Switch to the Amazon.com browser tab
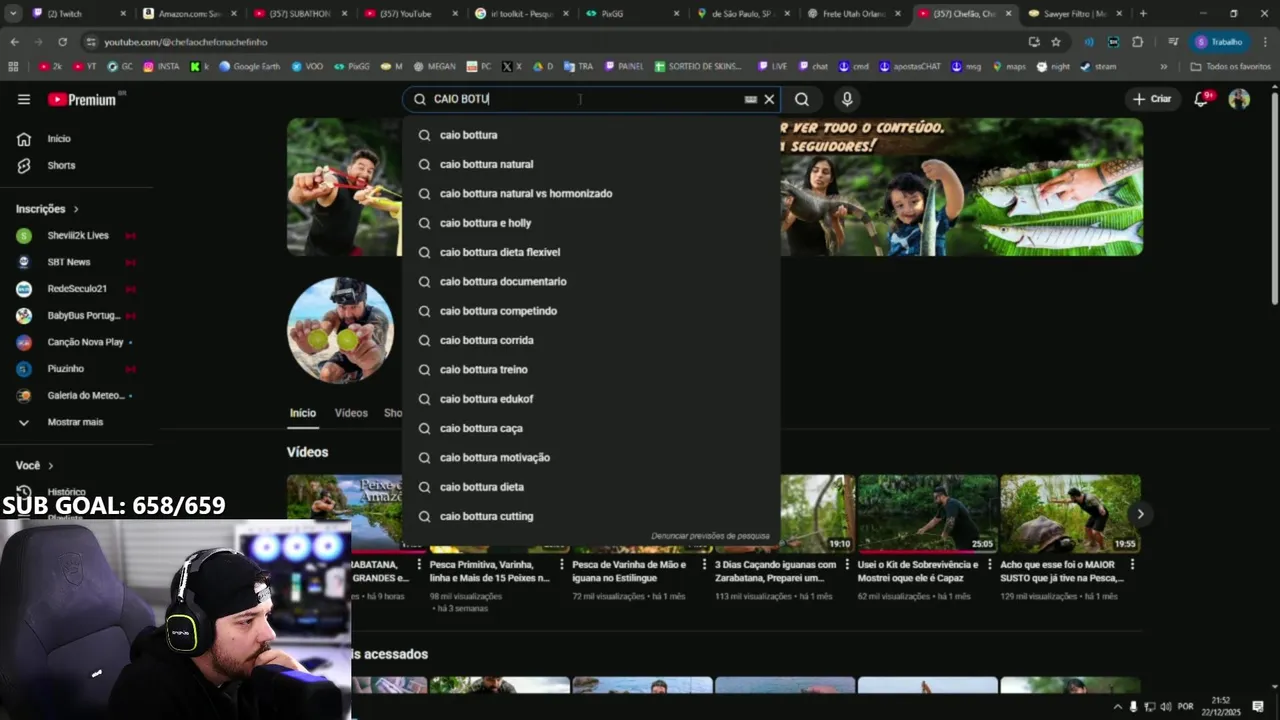 click(x=188, y=14)
